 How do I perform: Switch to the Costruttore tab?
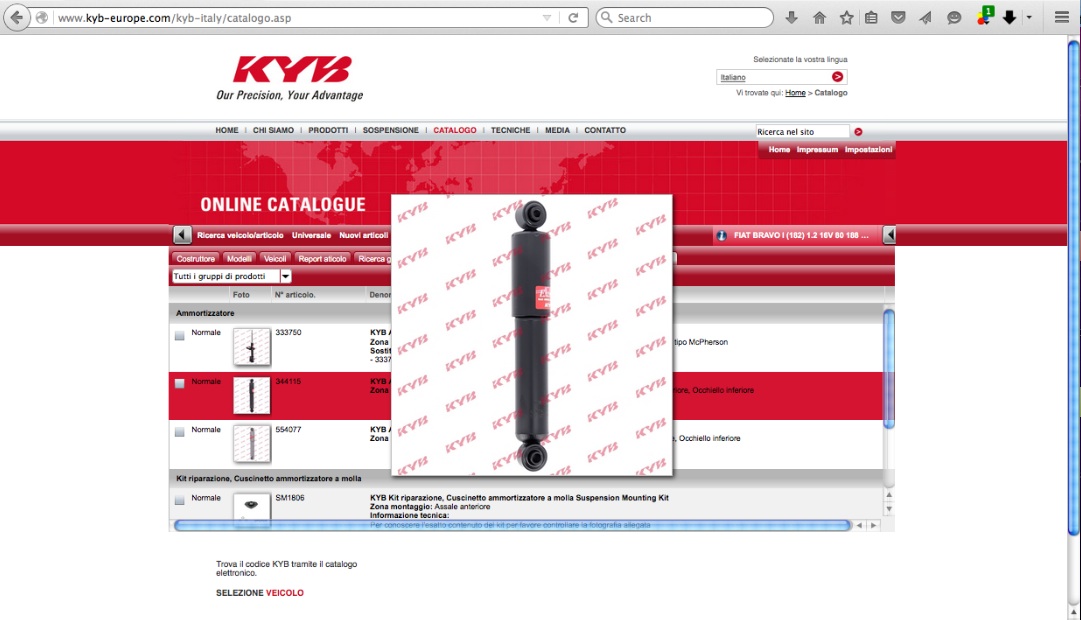coord(195,259)
